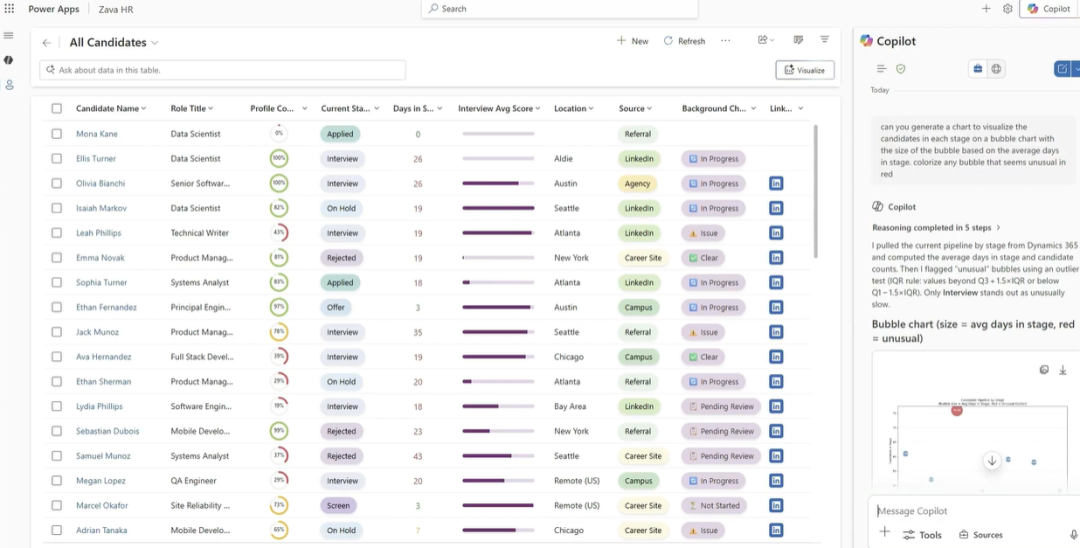Jump to latest message with the down arrow

[x=992, y=461]
